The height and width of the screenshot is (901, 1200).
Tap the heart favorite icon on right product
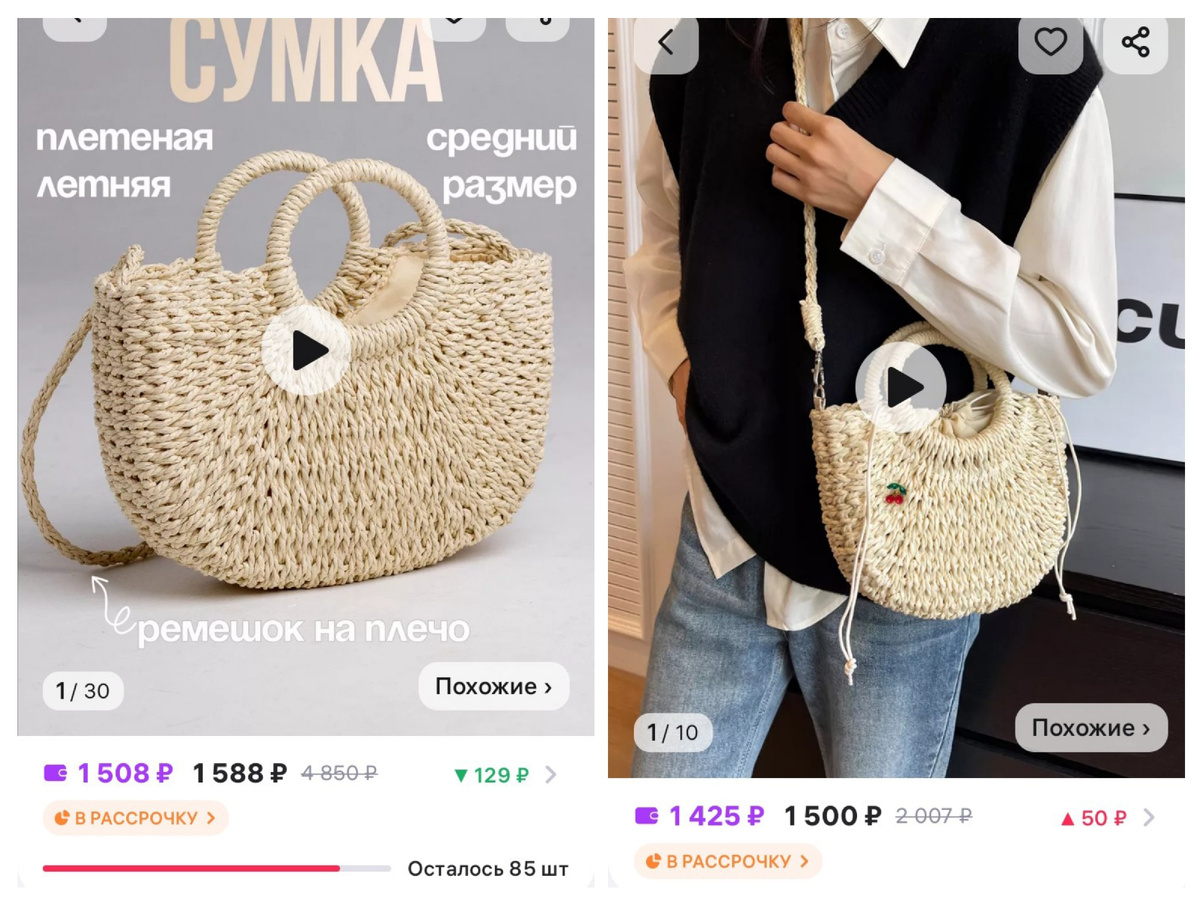pyautogui.click(x=1050, y=42)
